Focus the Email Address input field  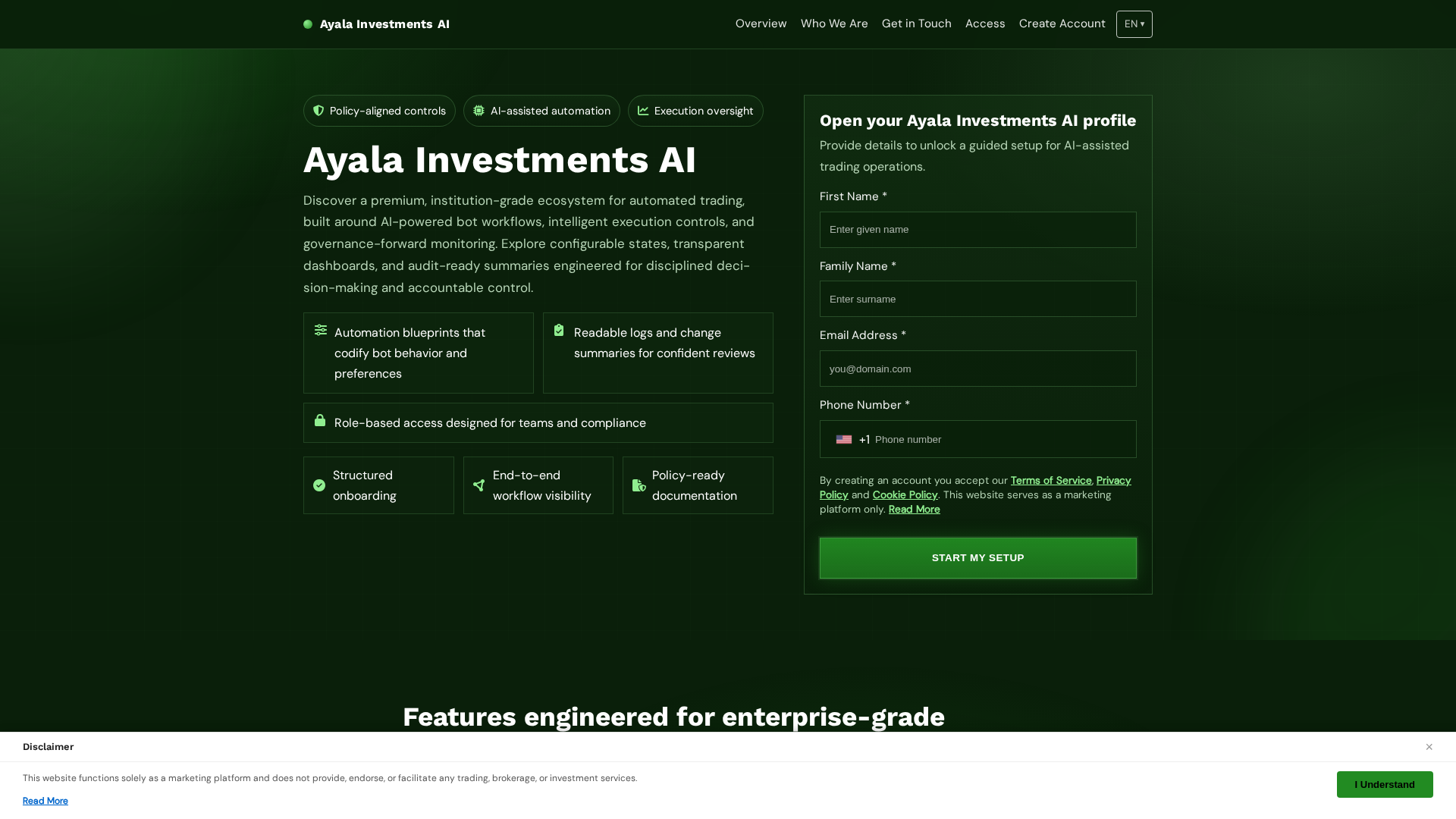coord(978,369)
